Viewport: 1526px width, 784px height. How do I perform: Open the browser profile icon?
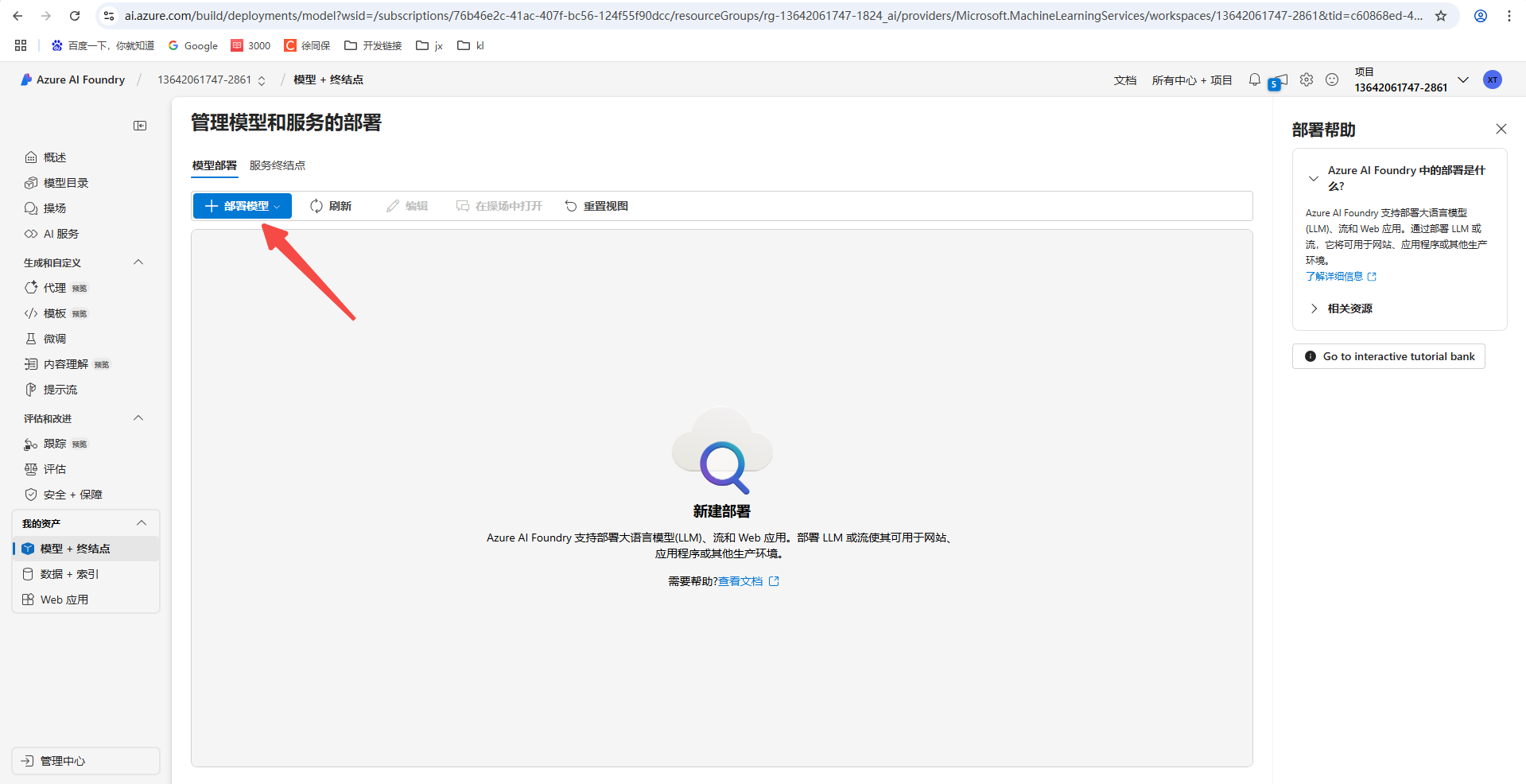click(x=1481, y=16)
